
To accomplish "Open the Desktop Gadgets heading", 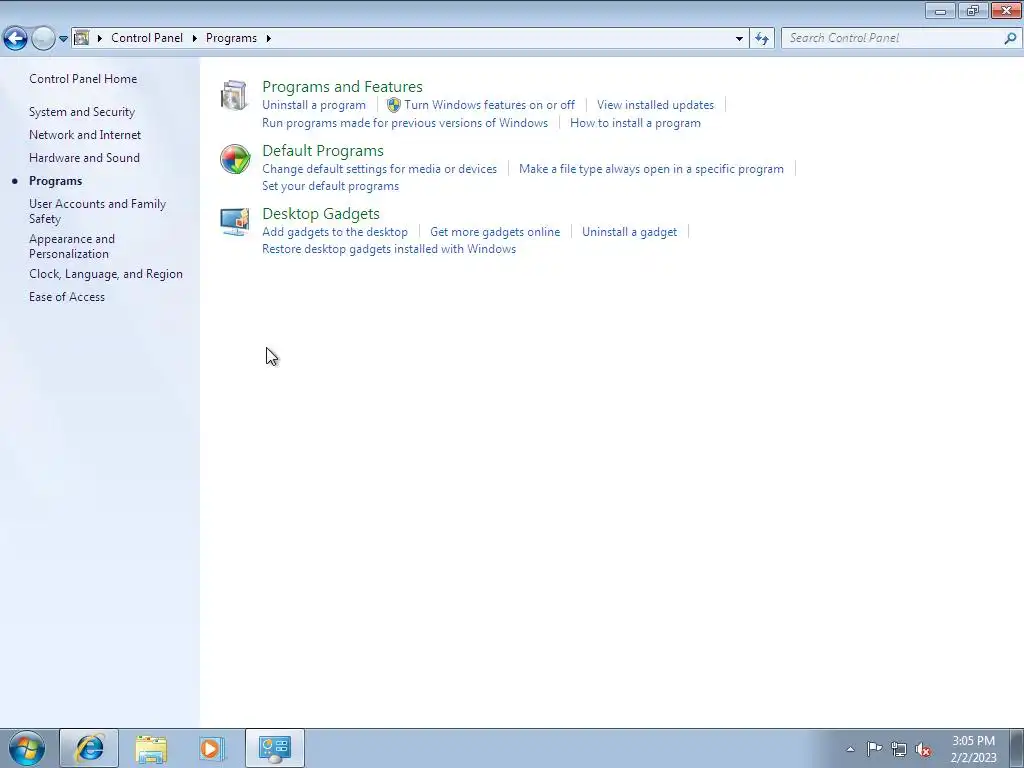I will [x=321, y=214].
